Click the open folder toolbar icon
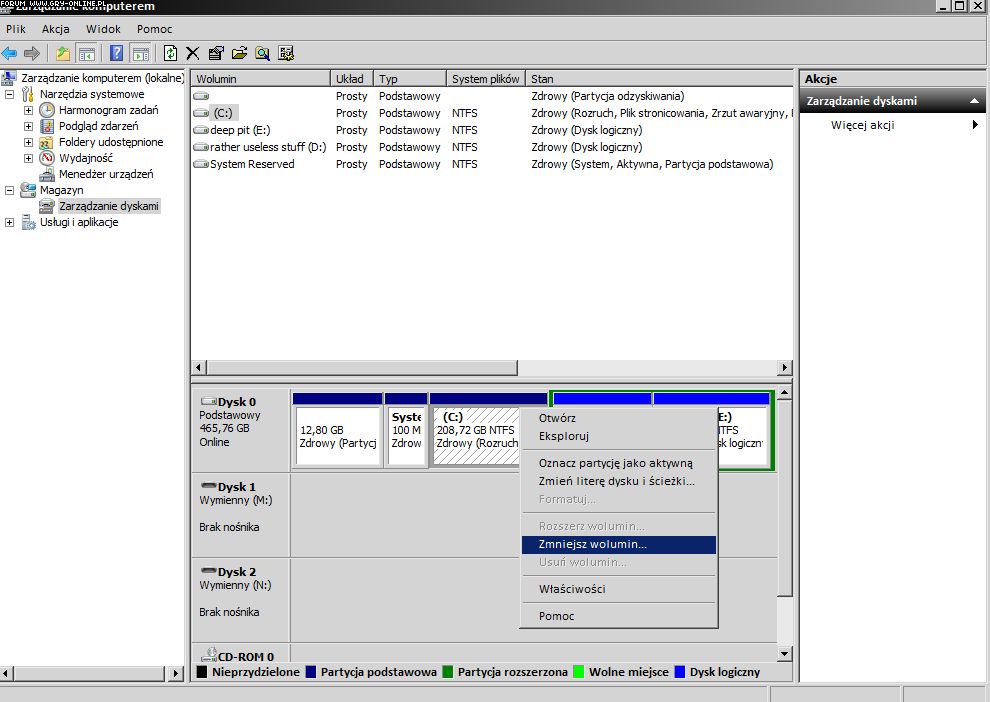This screenshot has height=702, width=990. [x=239, y=54]
